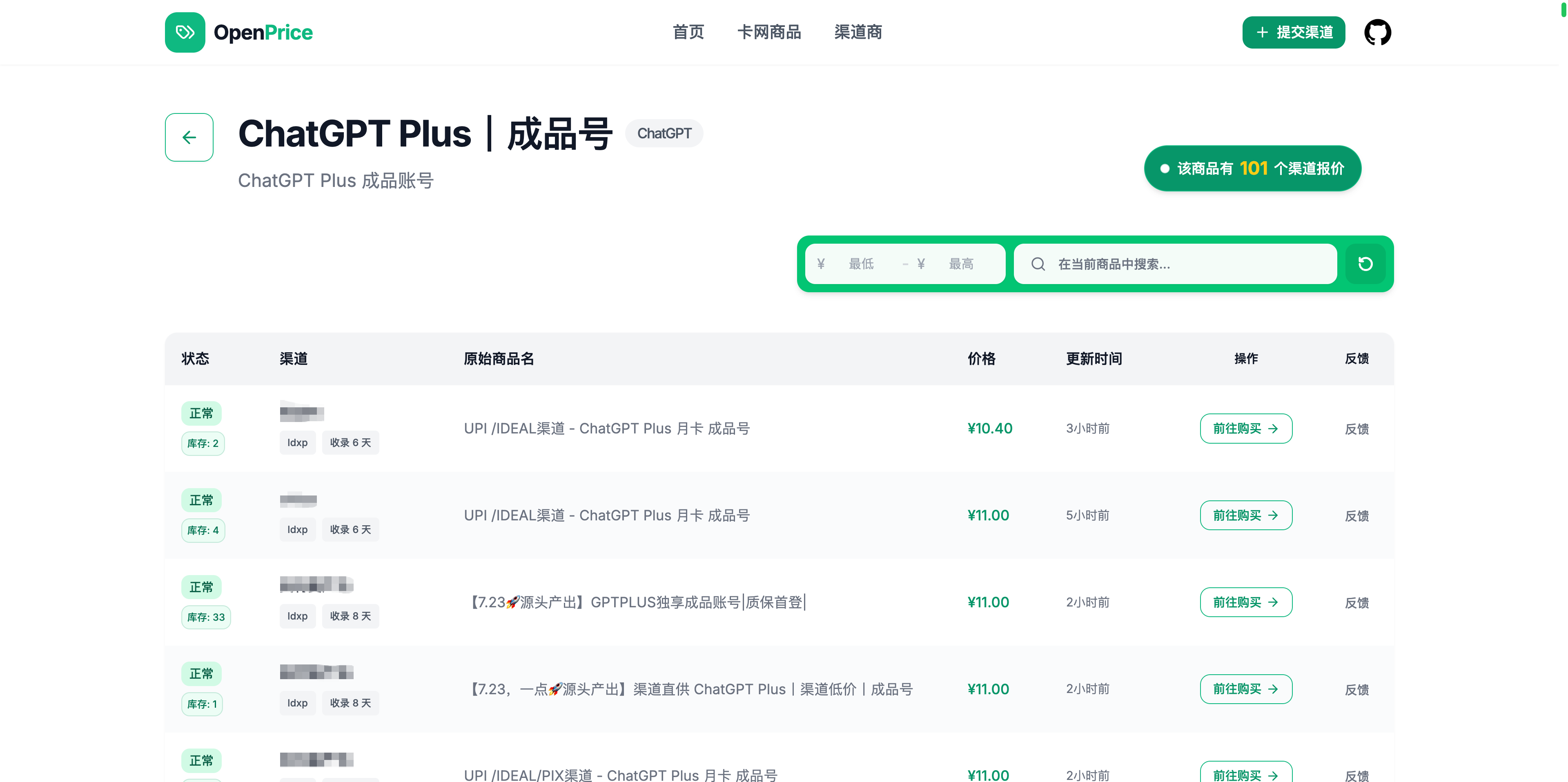1568x782 pixels.
Task: Click the ldxp tag in the ¥10.40 row
Action: coord(298,442)
